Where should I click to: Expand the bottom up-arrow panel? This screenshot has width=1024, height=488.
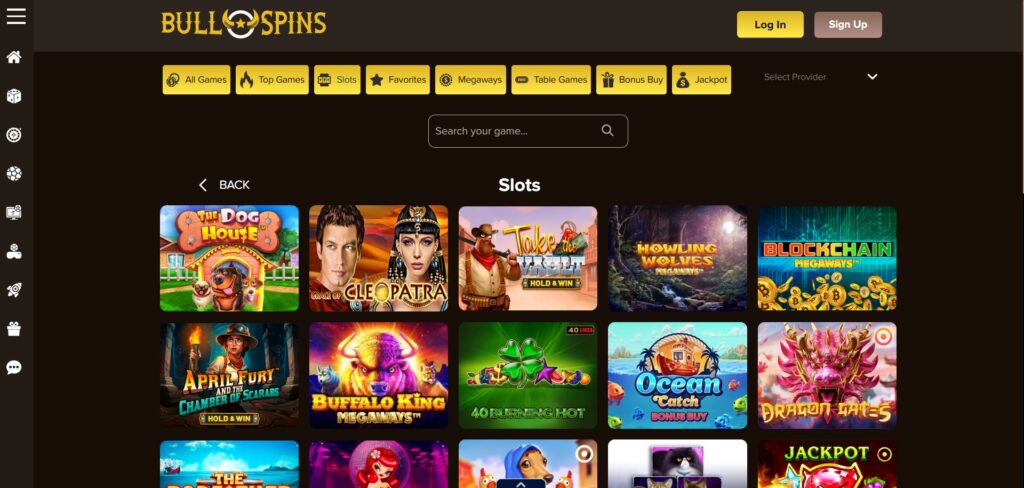pos(520,483)
